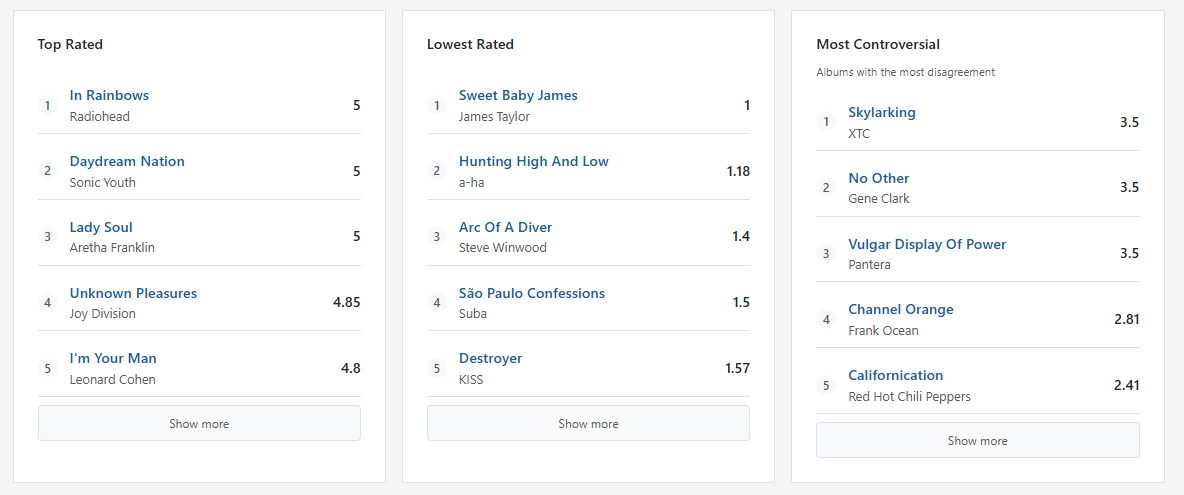Click the Gene Clark artist name
This screenshot has height=495, width=1184.
point(879,198)
